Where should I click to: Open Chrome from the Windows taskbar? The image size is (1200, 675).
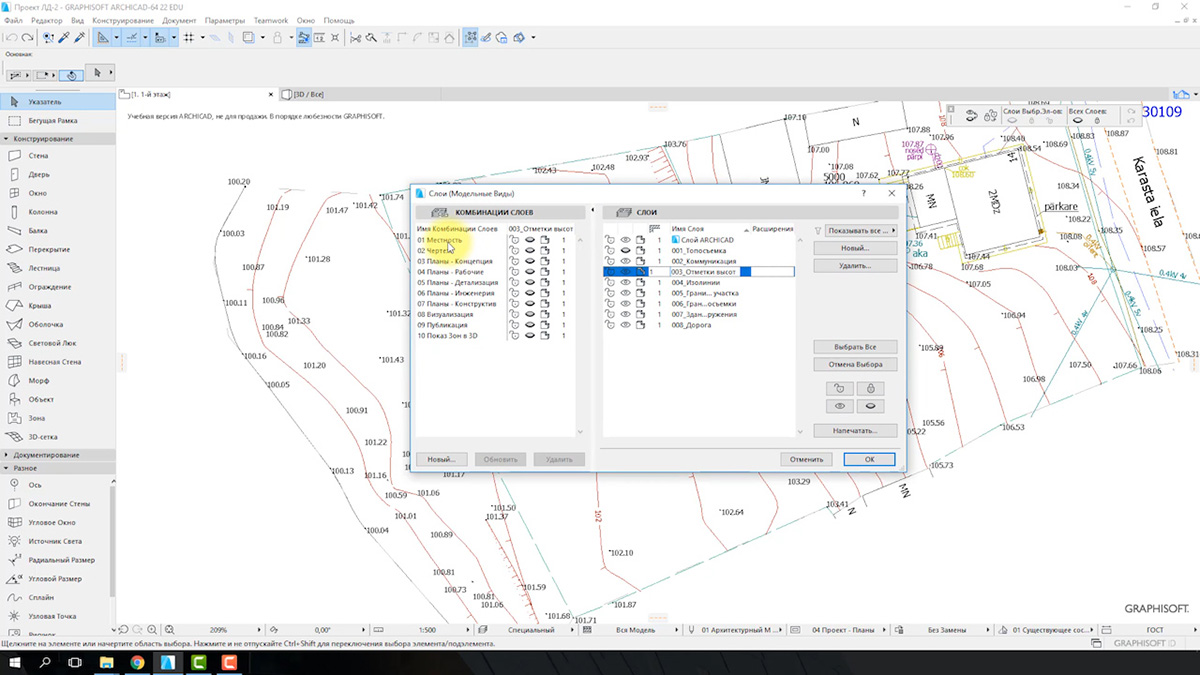pyautogui.click(x=137, y=662)
